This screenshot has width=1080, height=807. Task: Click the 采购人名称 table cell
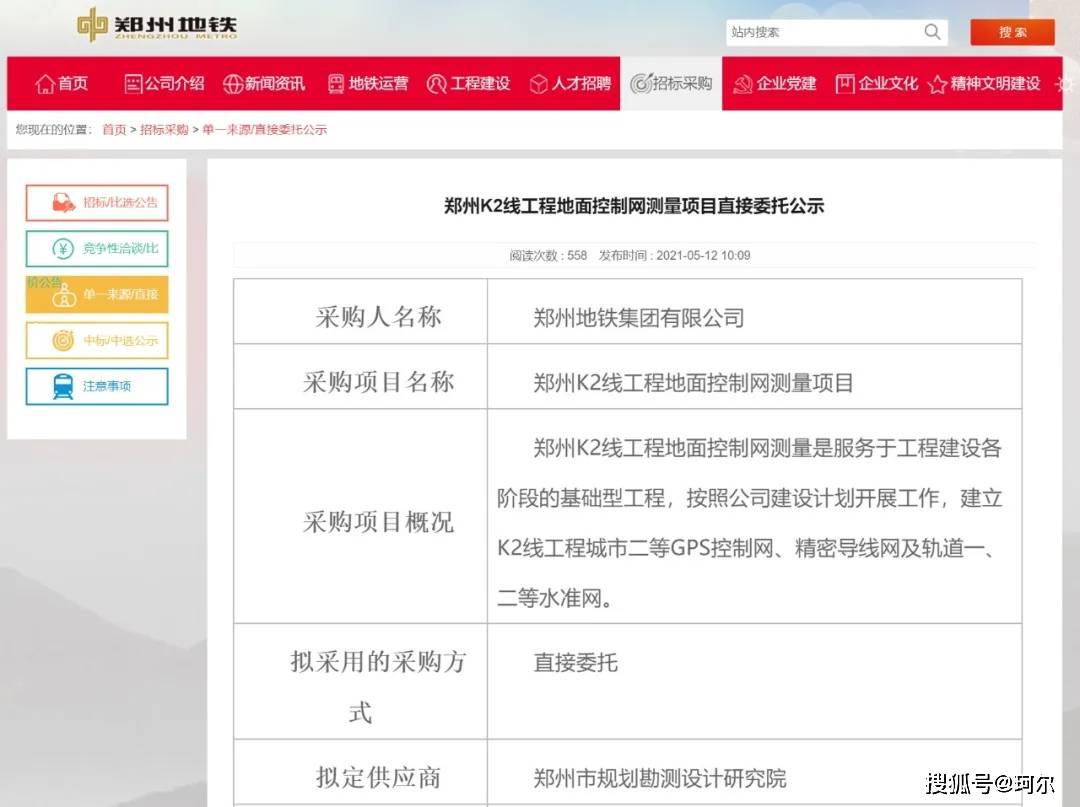(360, 311)
